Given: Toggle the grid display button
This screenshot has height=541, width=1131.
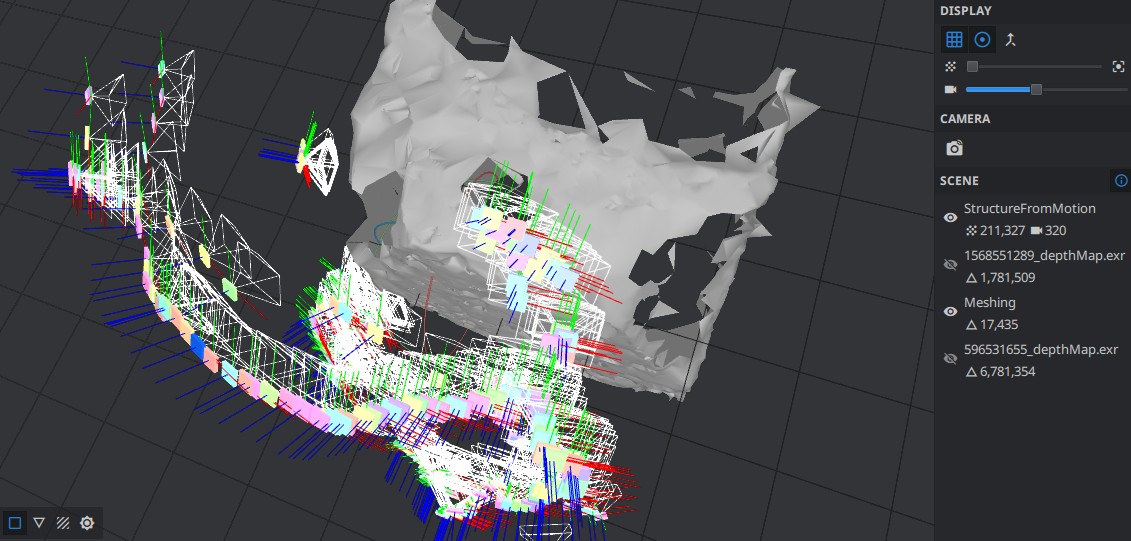Looking at the screenshot, I should point(954,40).
